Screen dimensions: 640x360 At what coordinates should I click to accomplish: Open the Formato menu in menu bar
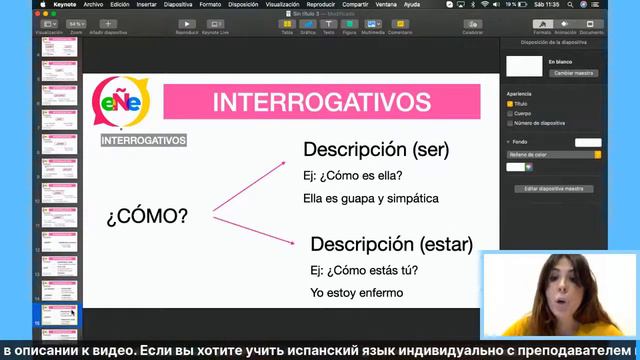pos(210,4)
